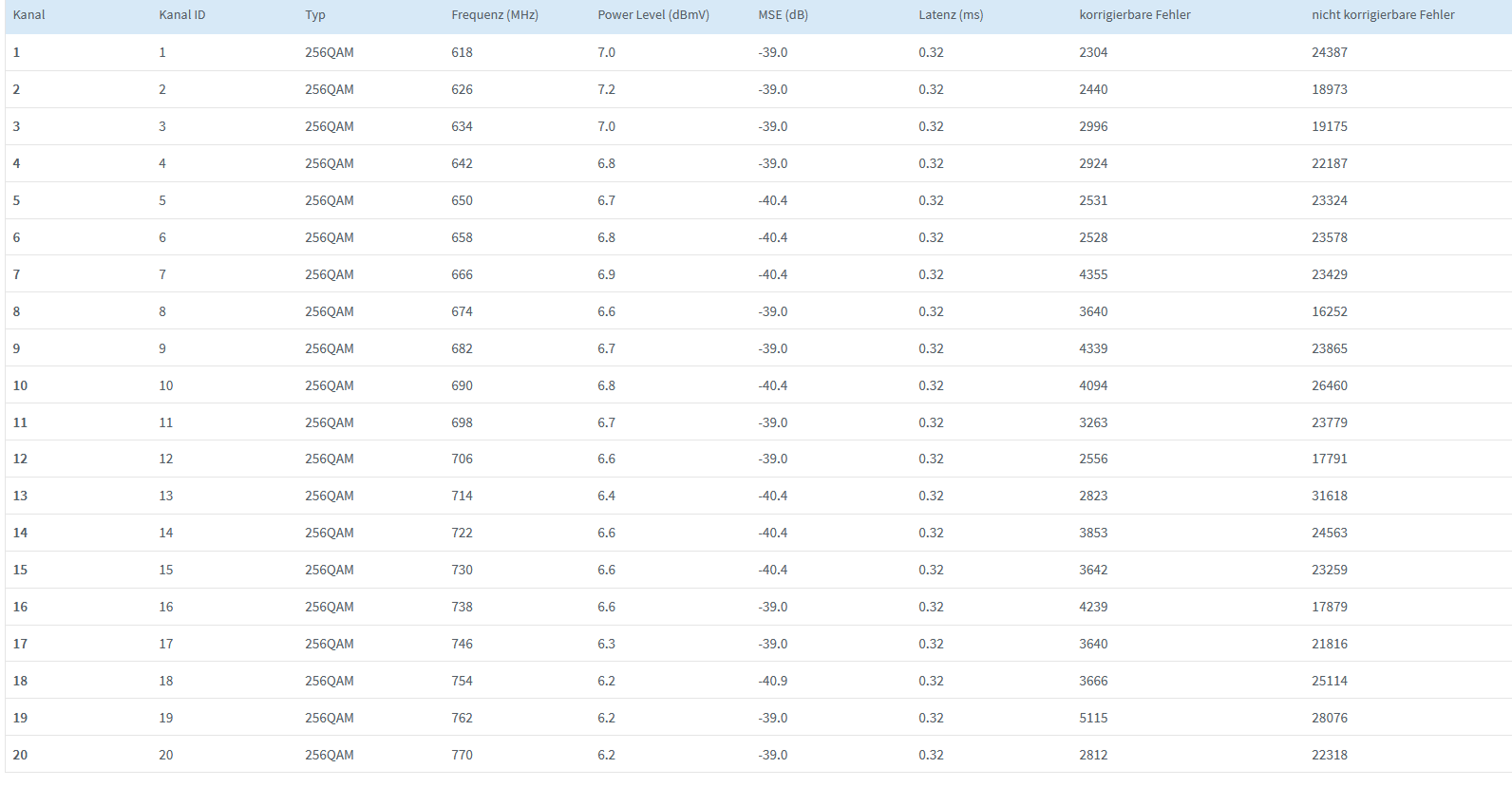Click the uncorrectable errors value 31618
The height and width of the screenshot is (787, 1512).
pyautogui.click(x=1330, y=496)
